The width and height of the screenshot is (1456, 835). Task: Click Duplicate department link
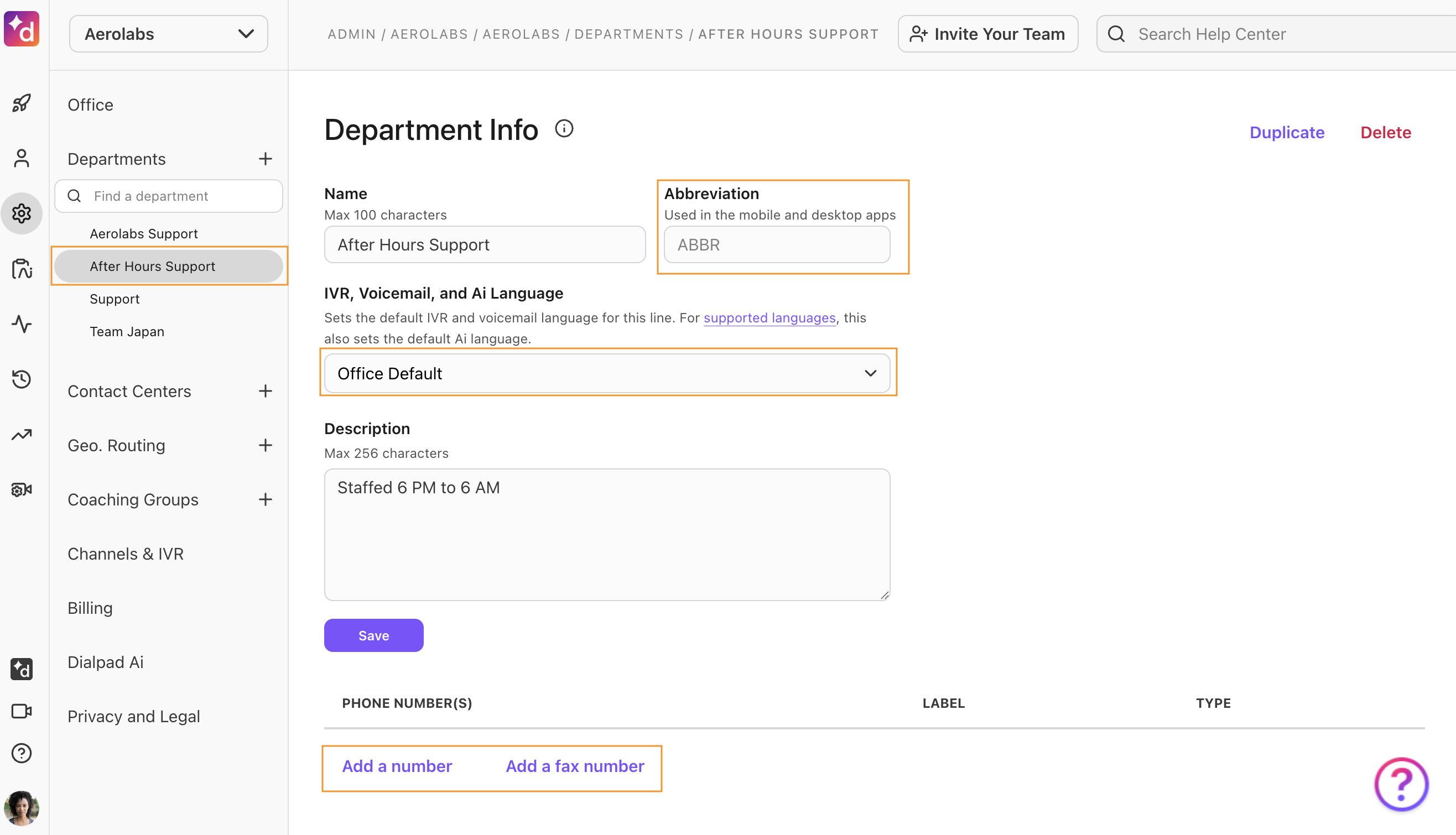[1287, 133]
